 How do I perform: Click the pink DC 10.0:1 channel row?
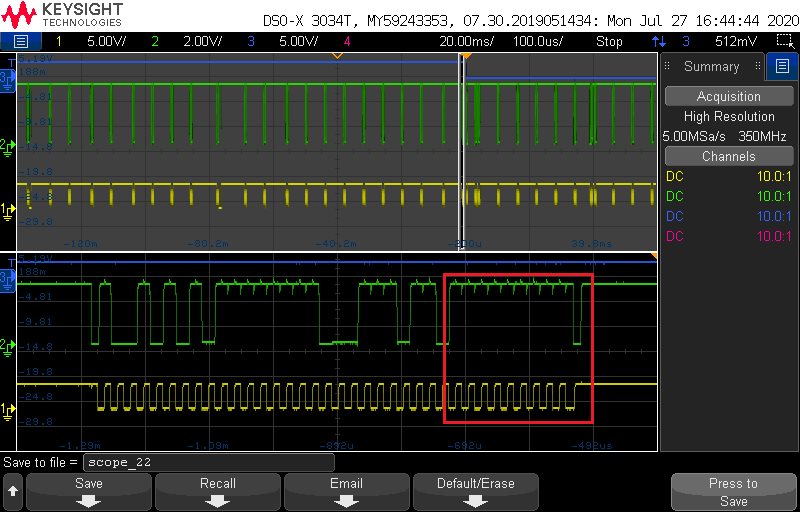pyautogui.click(x=729, y=236)
